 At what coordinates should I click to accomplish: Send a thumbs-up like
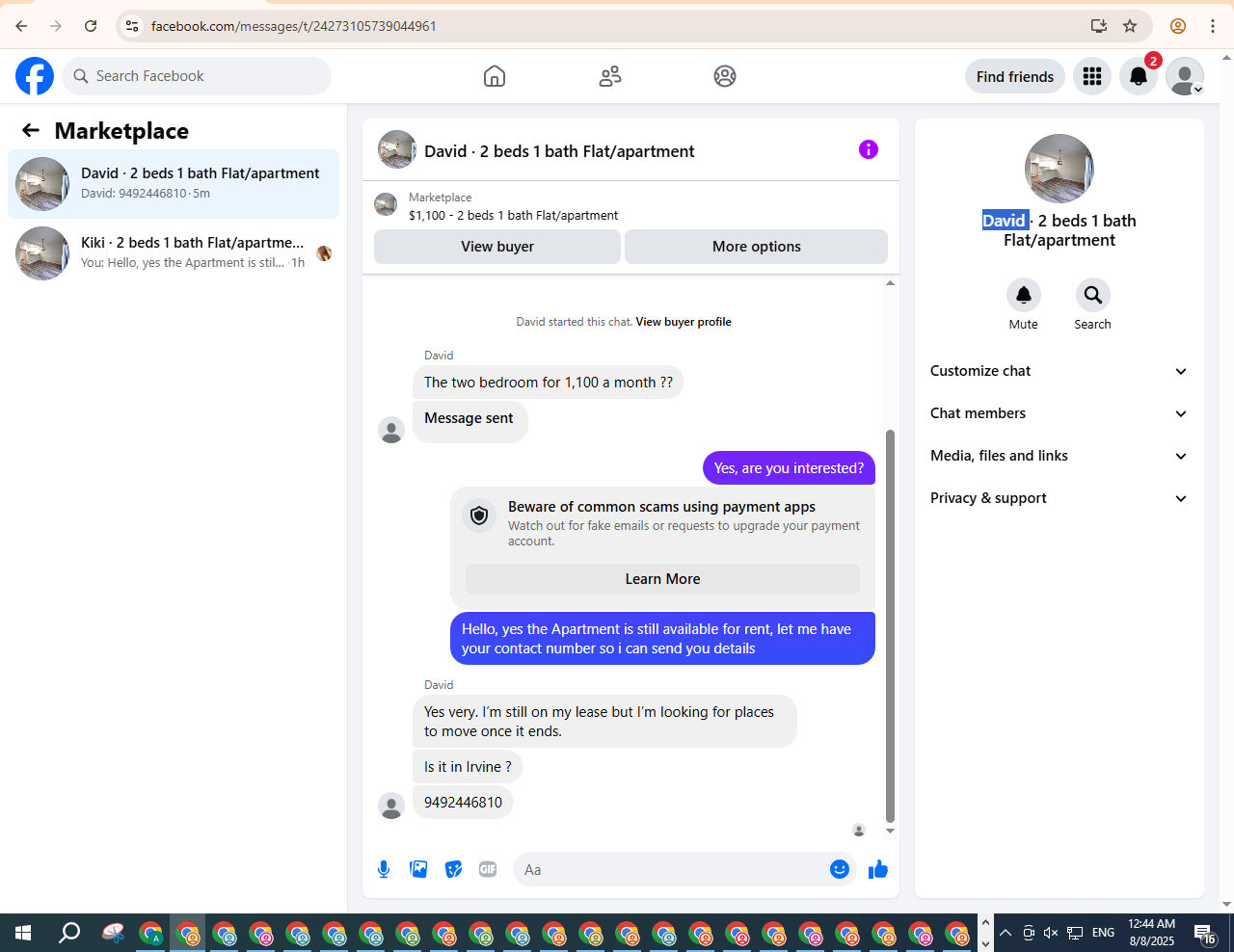pyautogui.click(x=878, y=869)
